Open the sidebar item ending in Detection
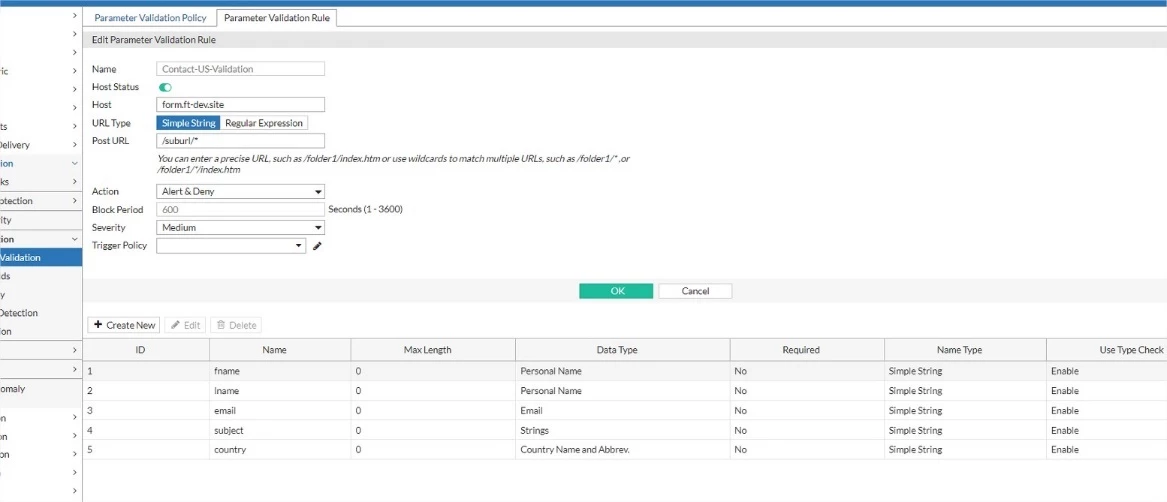Screen dimensions: 1167x502 pyautogui.click(x=41, y=313)
